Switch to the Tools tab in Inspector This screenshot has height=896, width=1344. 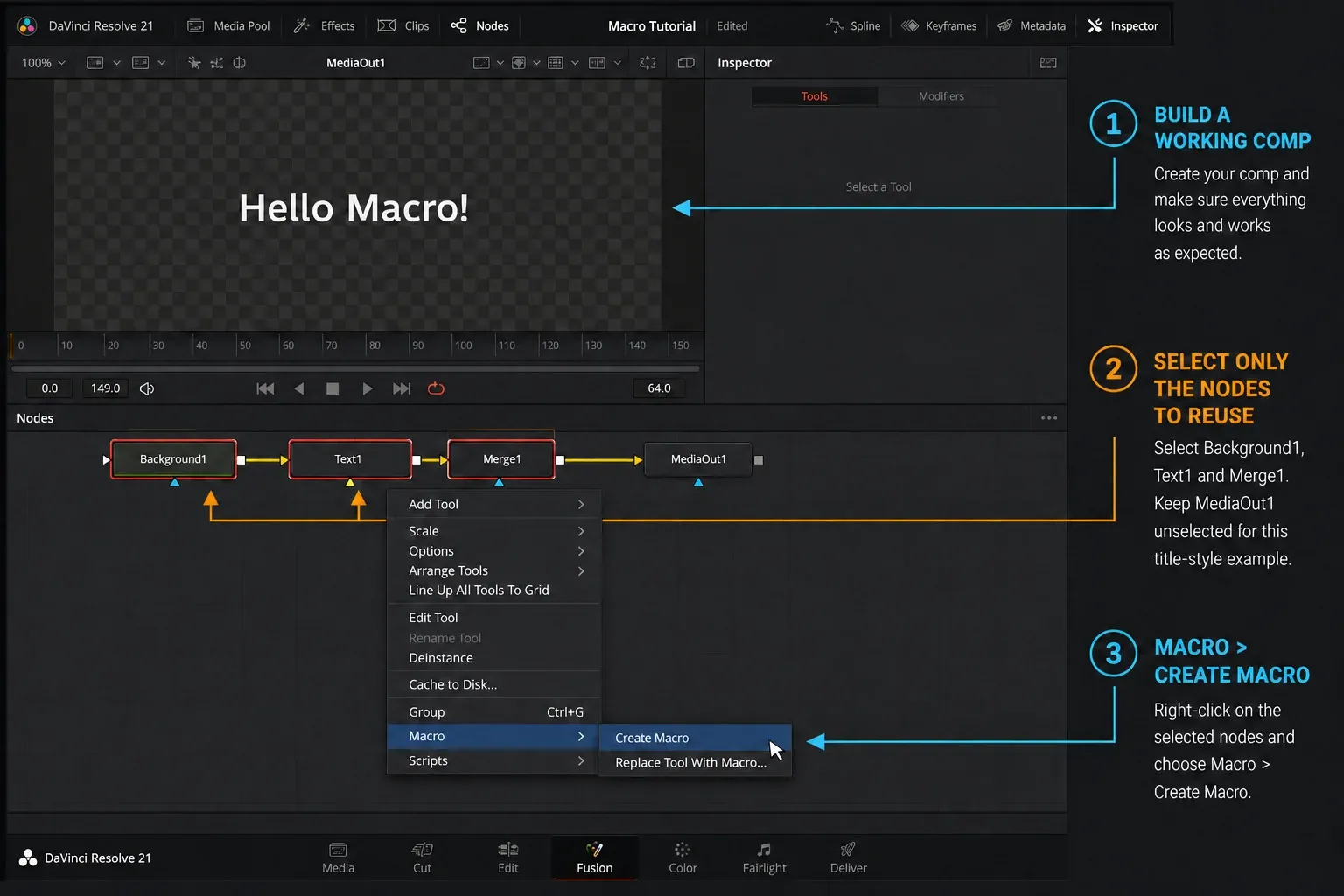click(x=815, y=96)
